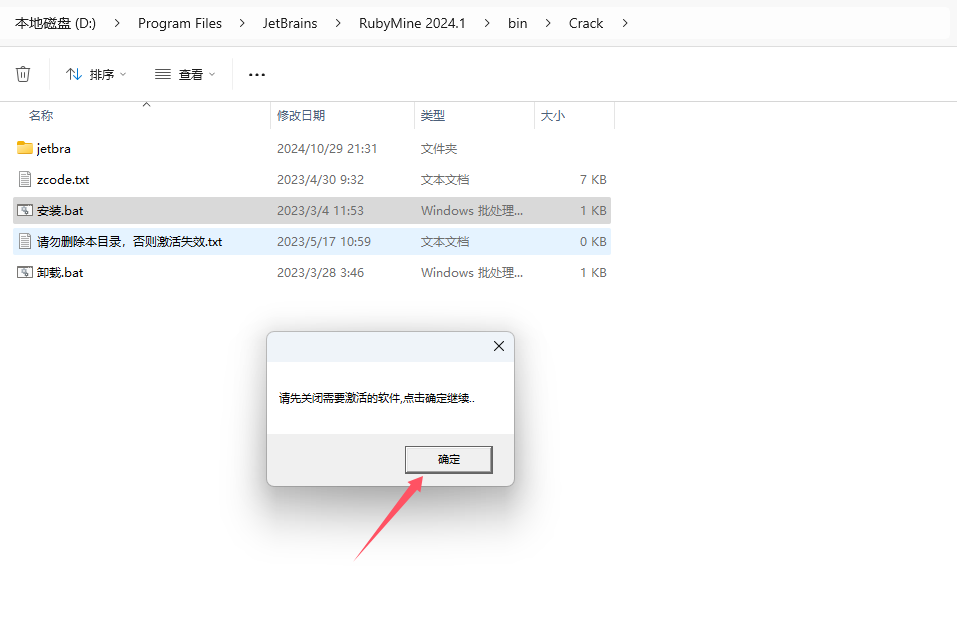Click the jetbra folder icon
The width and height of the screenshot is (957, 625).
(24, 148)
